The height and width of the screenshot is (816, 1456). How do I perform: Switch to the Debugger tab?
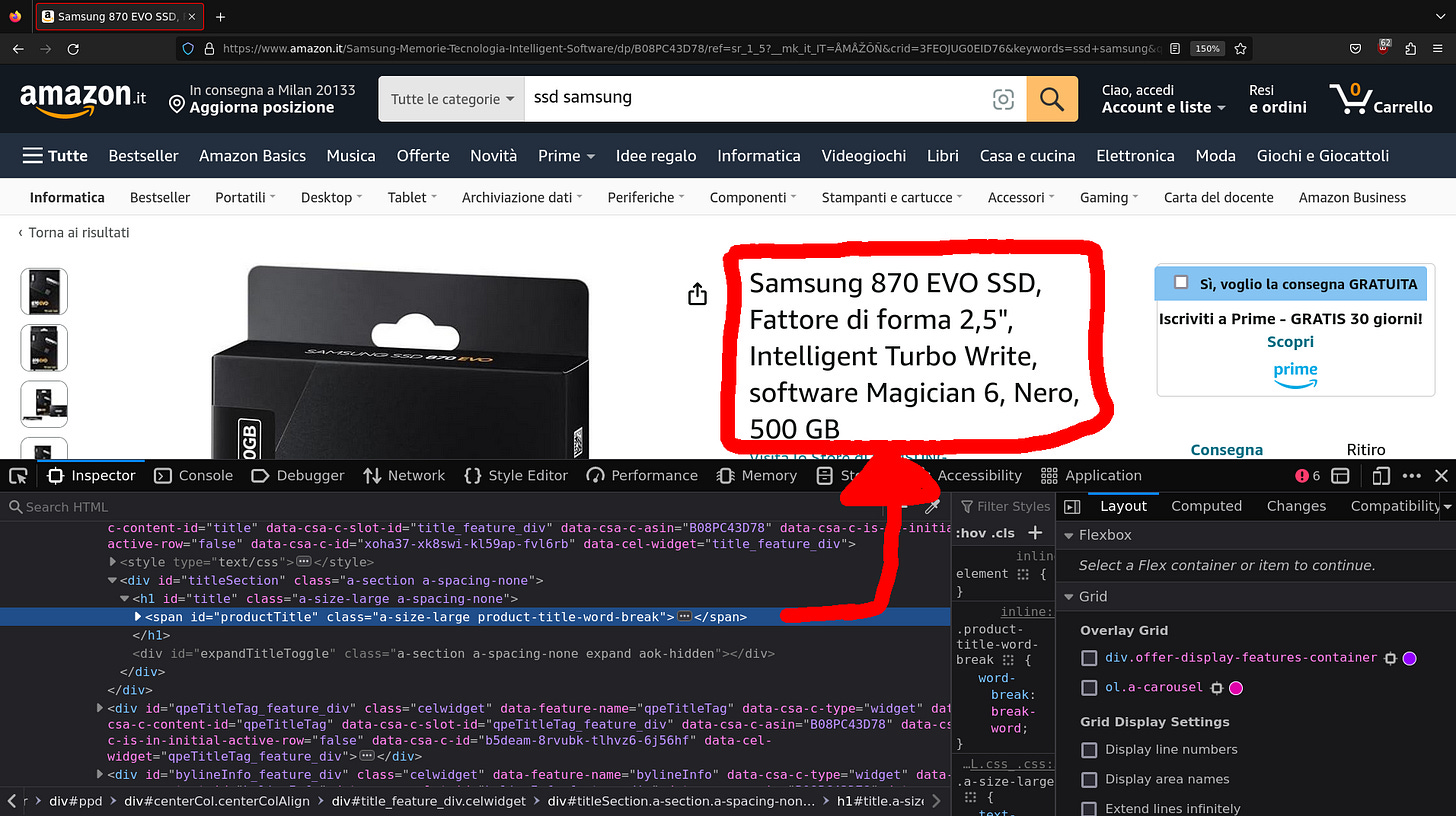[298, 476]
